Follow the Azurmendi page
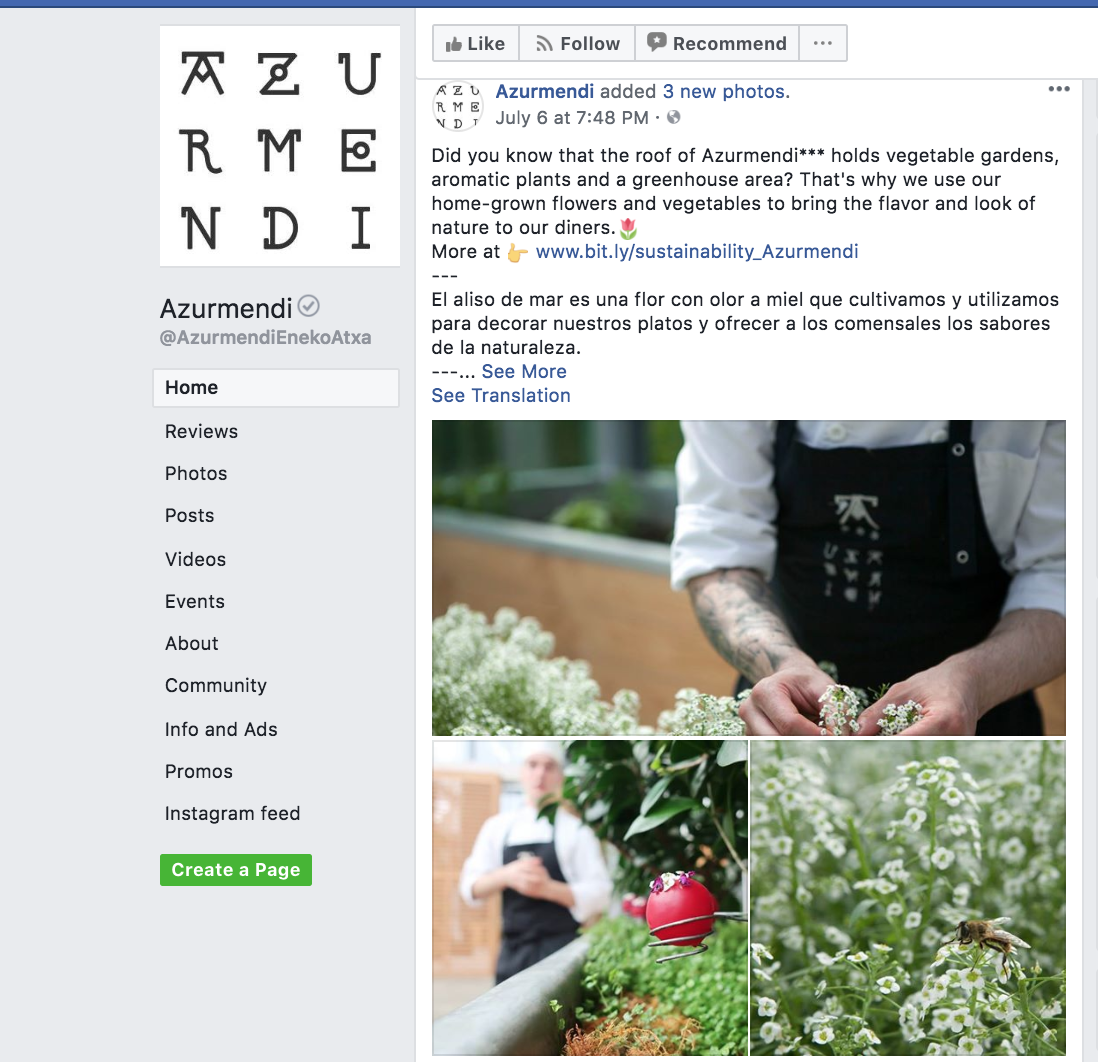 pyautogui.click(x=577, y=43)
